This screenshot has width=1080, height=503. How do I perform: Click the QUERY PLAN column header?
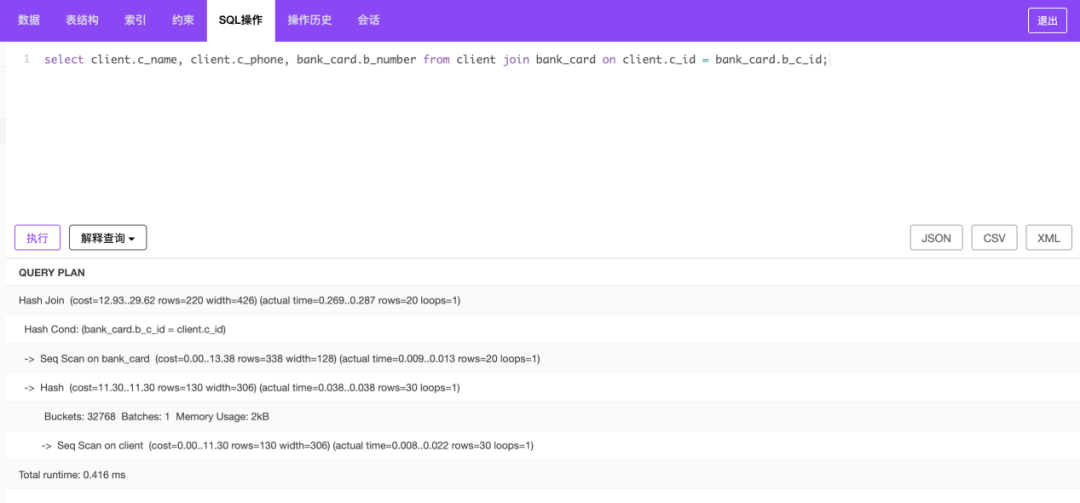click(52, 273)
